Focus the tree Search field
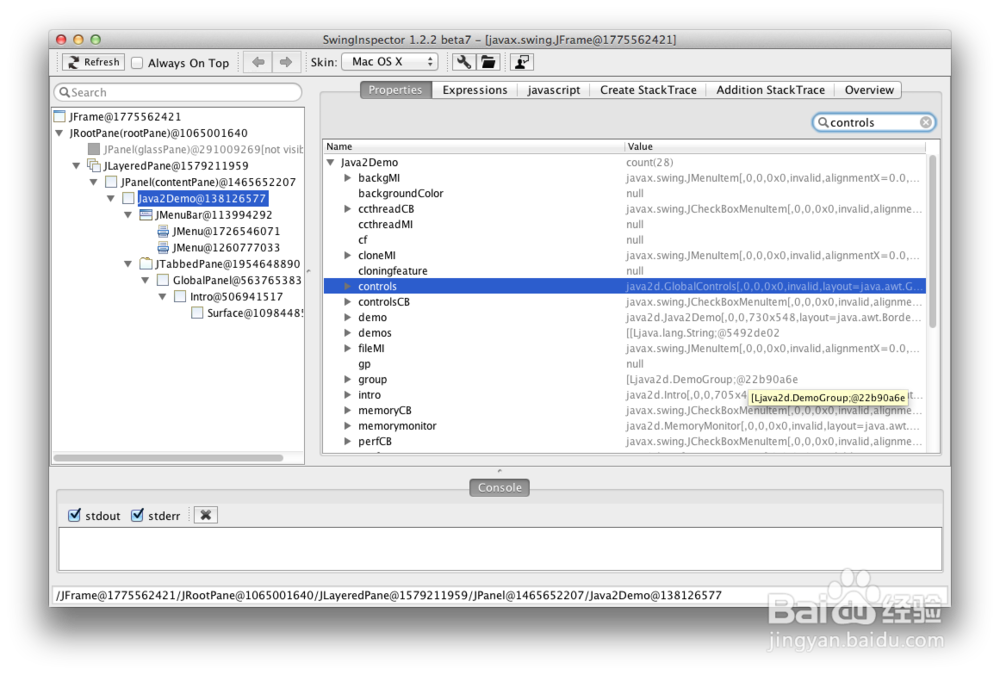Viewport: 1000px width, 675px height. (x=178, y=93)
